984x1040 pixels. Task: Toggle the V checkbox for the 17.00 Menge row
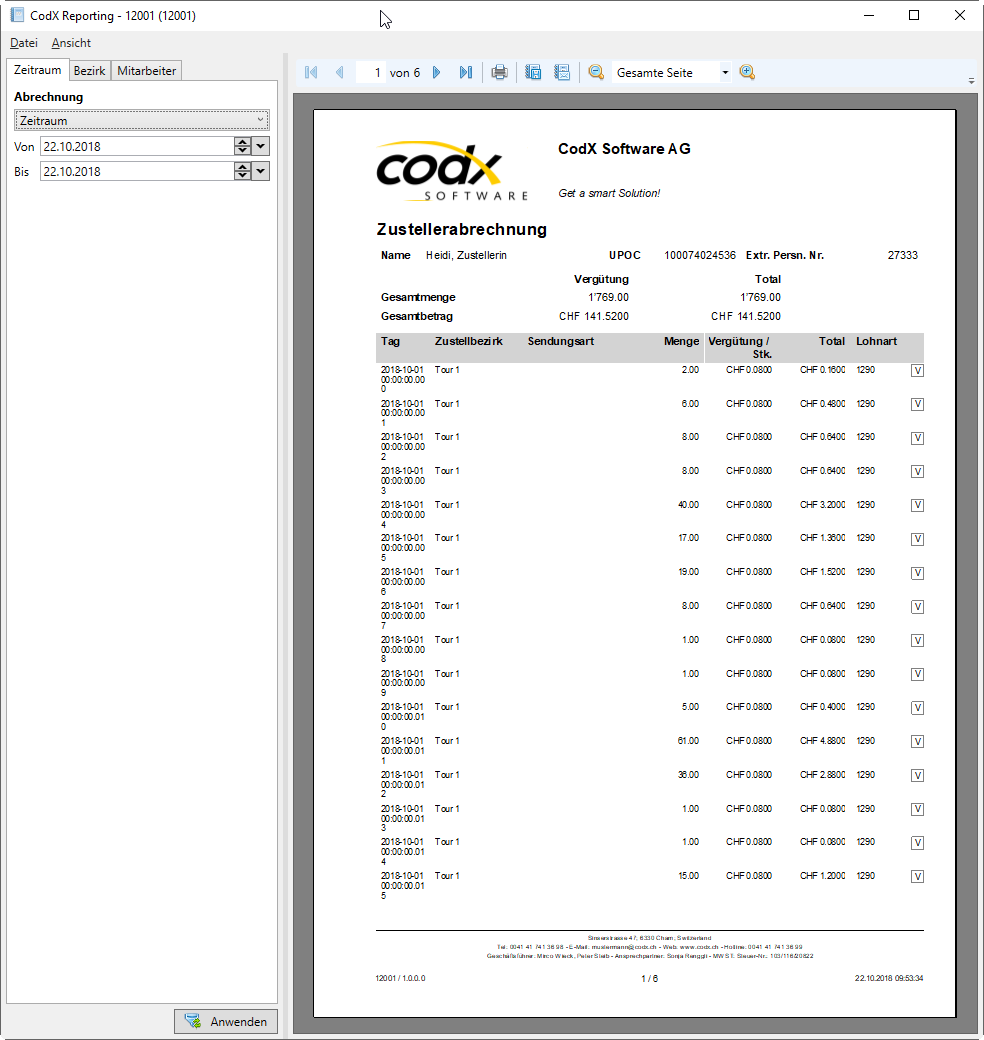click(917, 539)
